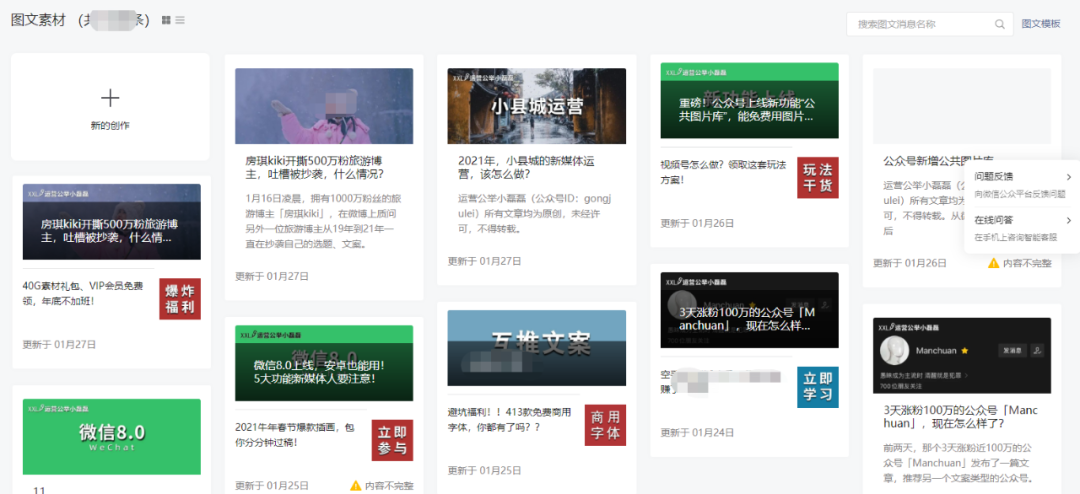
Task: Focus the 搜索图文消息名称 search field
Action: 922,24
